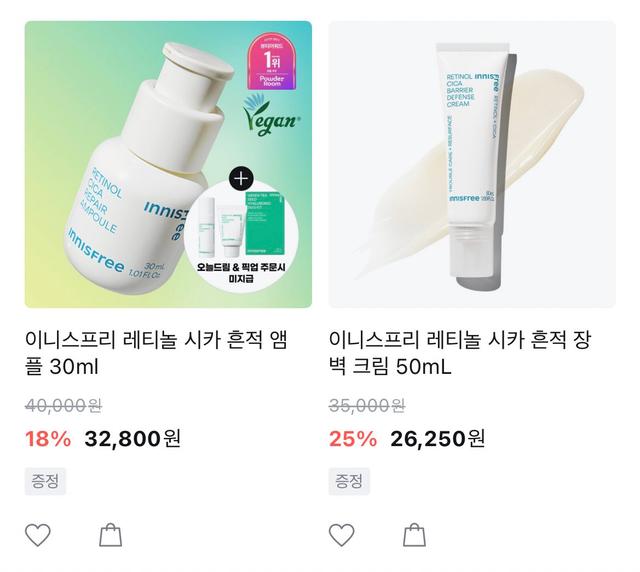Add ampoule 30ml to shopping bag
The width and height of the screenshot is (640, 572).
[111, 535]
